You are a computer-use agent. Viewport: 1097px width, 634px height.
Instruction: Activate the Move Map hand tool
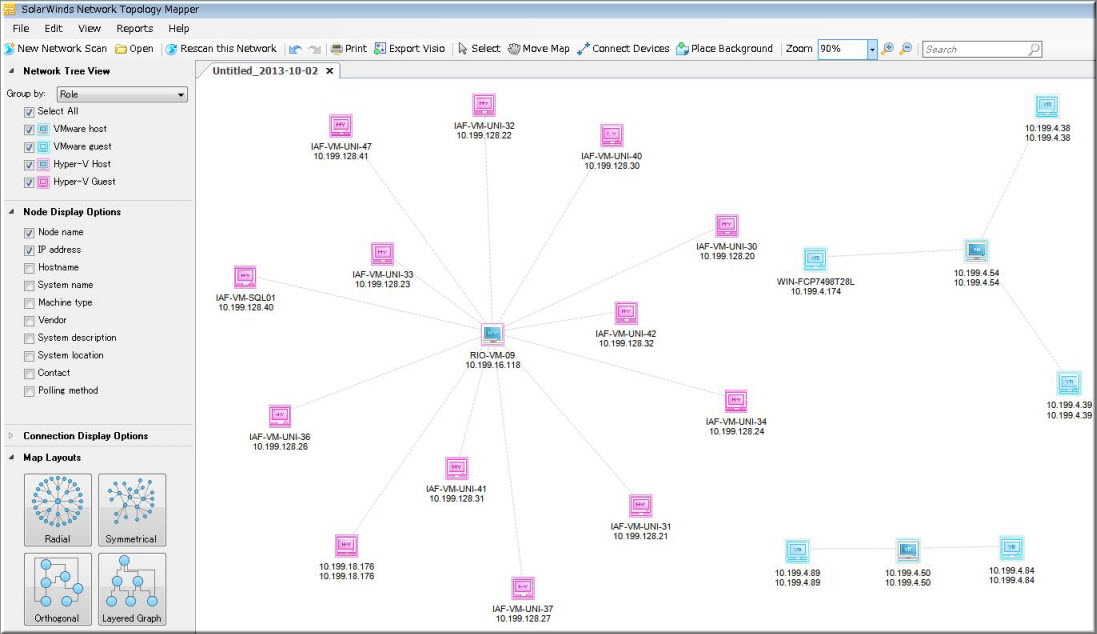pos(538,49)
